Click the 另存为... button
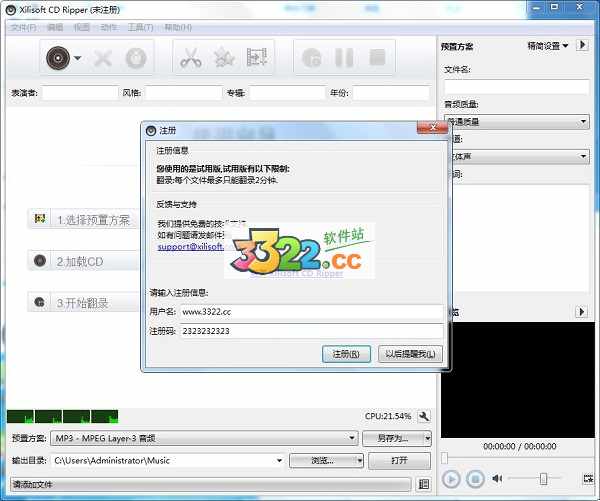 pyautogui.click(x=393, y=439)
